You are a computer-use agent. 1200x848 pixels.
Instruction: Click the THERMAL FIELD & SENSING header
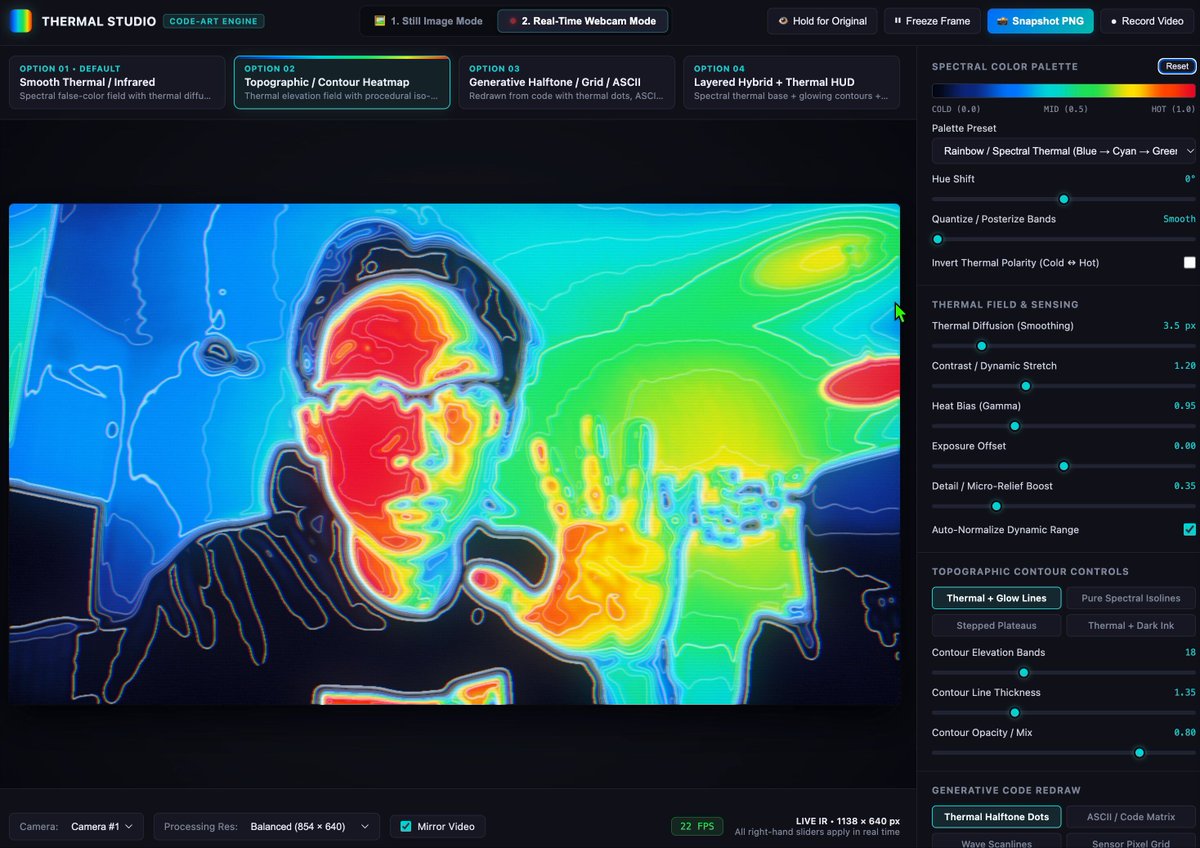tap(1005, 304)
